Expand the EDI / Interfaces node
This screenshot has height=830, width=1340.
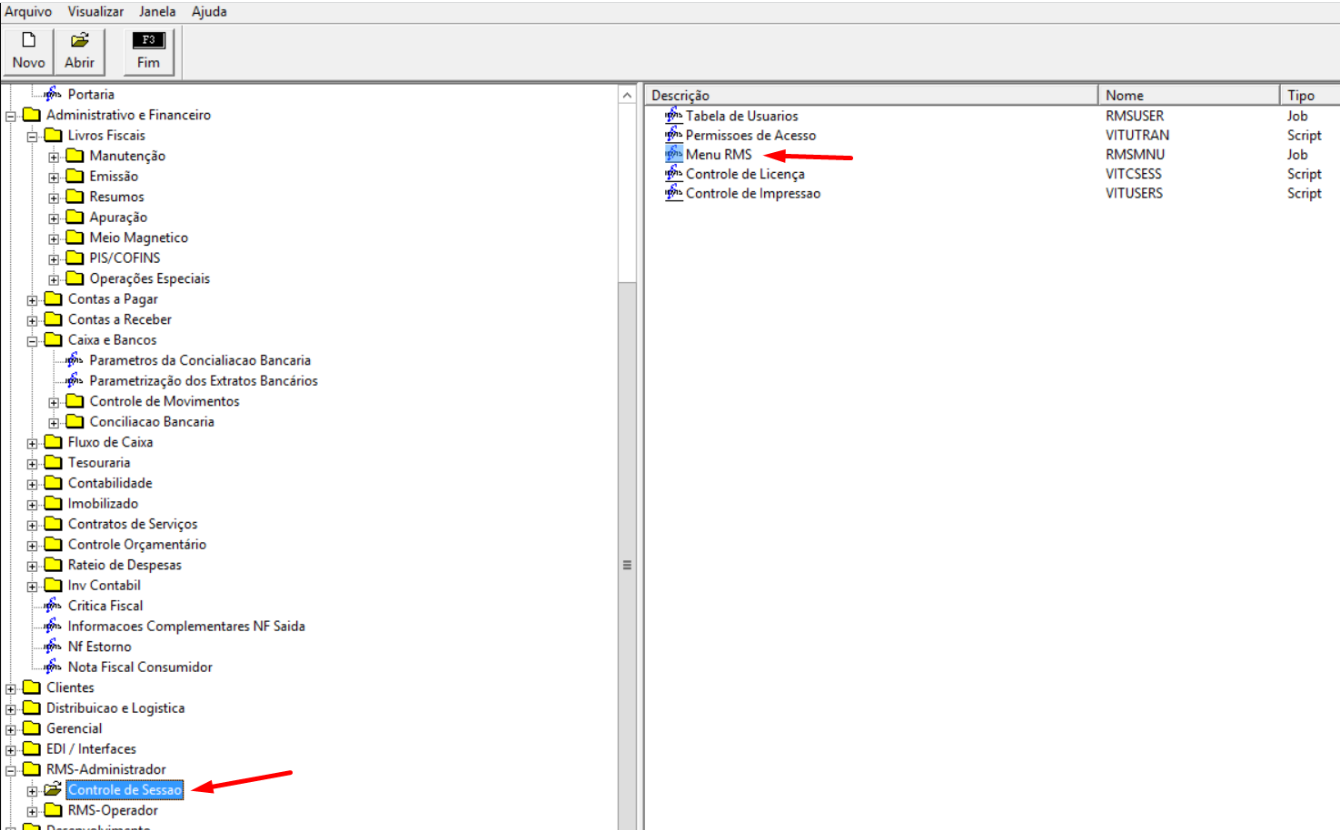point(11,750)
